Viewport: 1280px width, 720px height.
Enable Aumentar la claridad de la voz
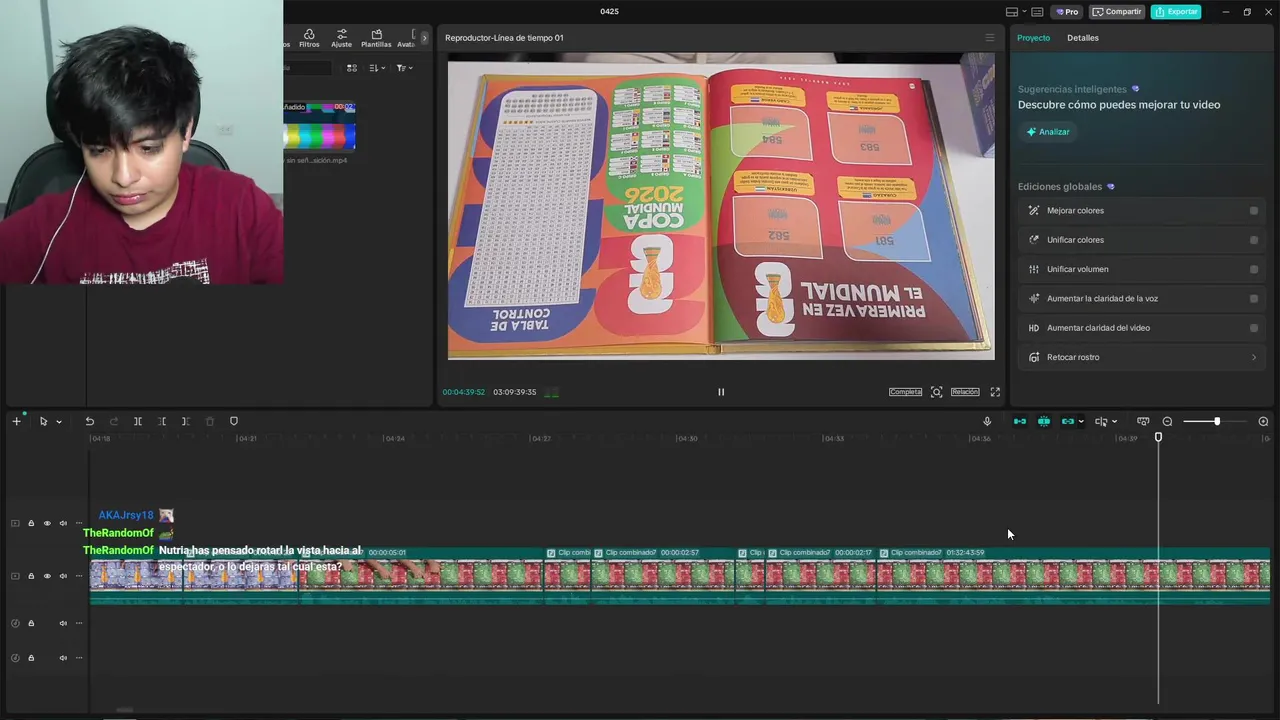click(1254, 298)
